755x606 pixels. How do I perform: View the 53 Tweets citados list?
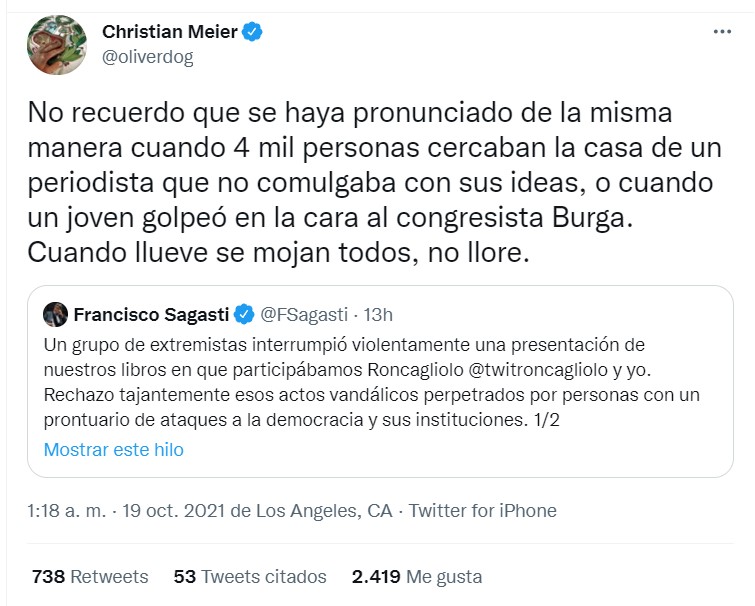point(250,577)
